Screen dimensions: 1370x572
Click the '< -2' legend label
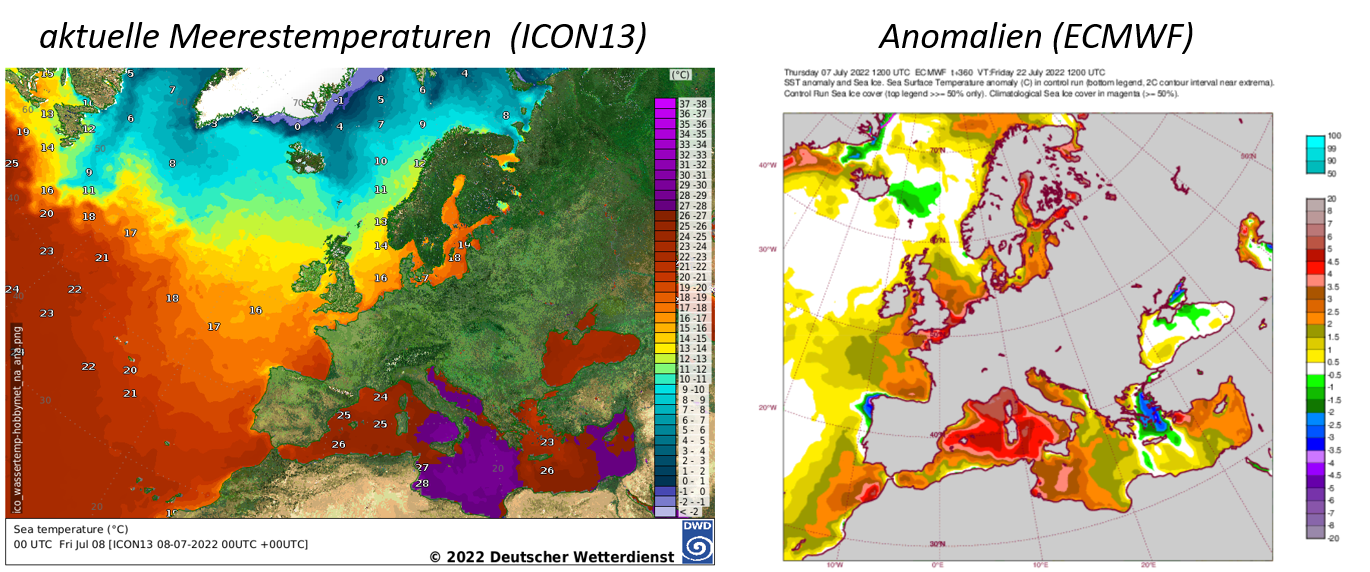coord(692,511)
